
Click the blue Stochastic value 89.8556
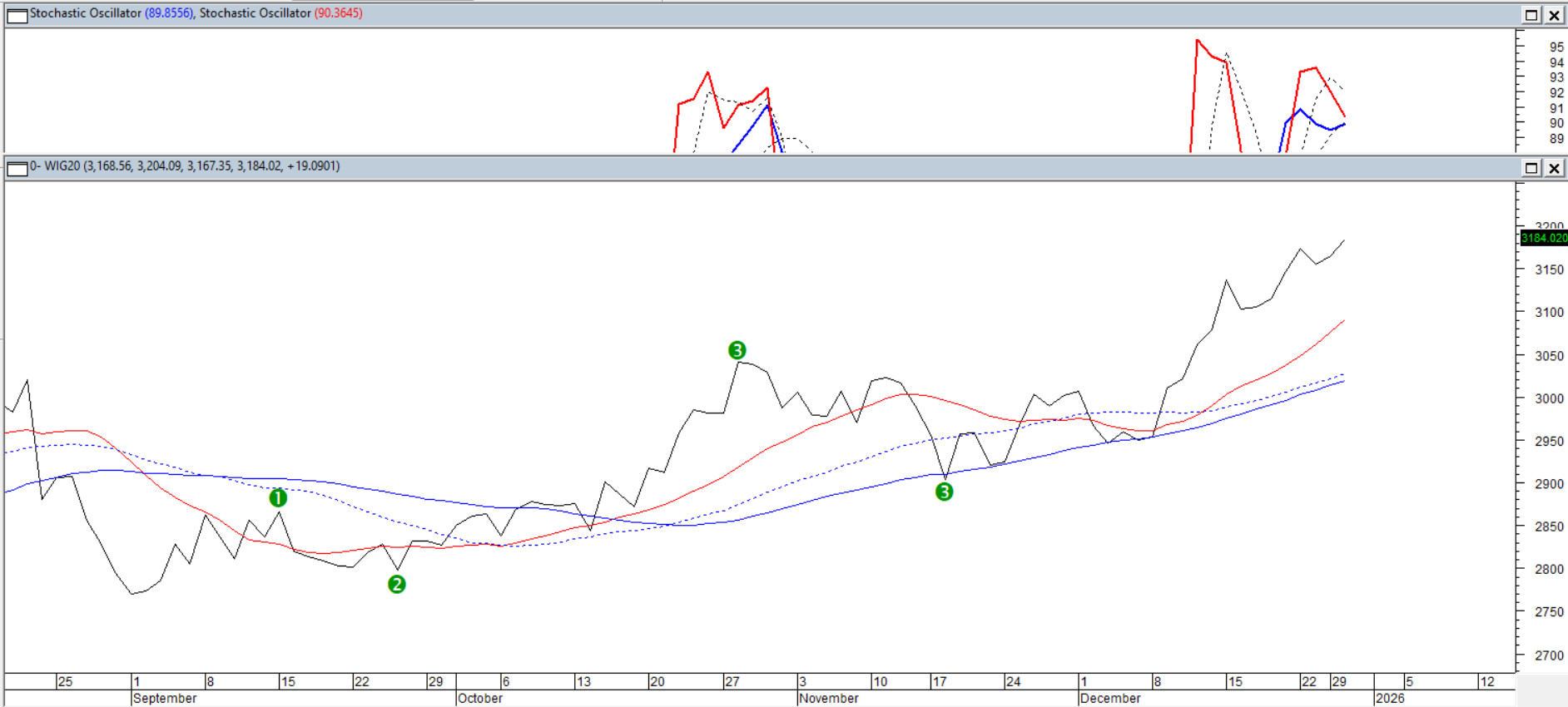169,13
